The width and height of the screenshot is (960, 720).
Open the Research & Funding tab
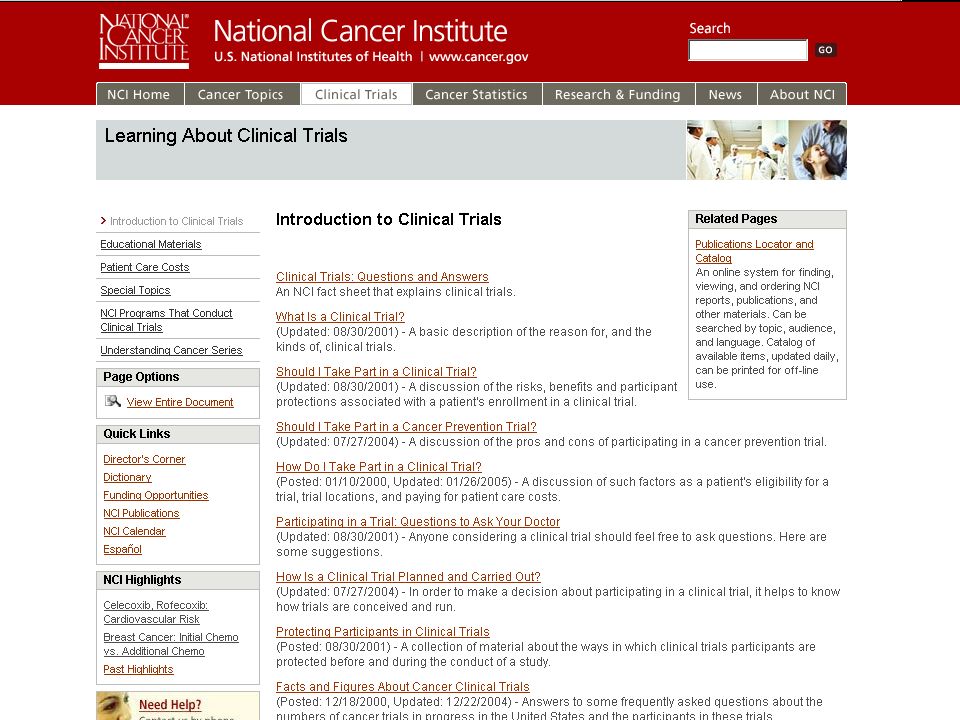(618, 94)
